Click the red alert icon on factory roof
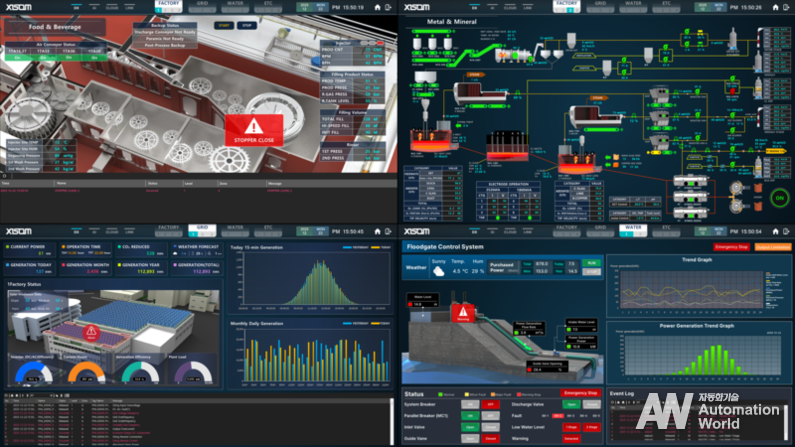The width and height of the screenshot is (795, 447). [x=91, y=331]
